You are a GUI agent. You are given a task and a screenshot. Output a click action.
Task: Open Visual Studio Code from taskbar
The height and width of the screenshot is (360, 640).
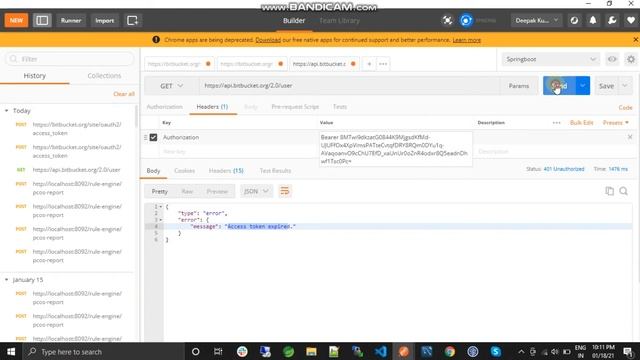(x=380, y=352)
